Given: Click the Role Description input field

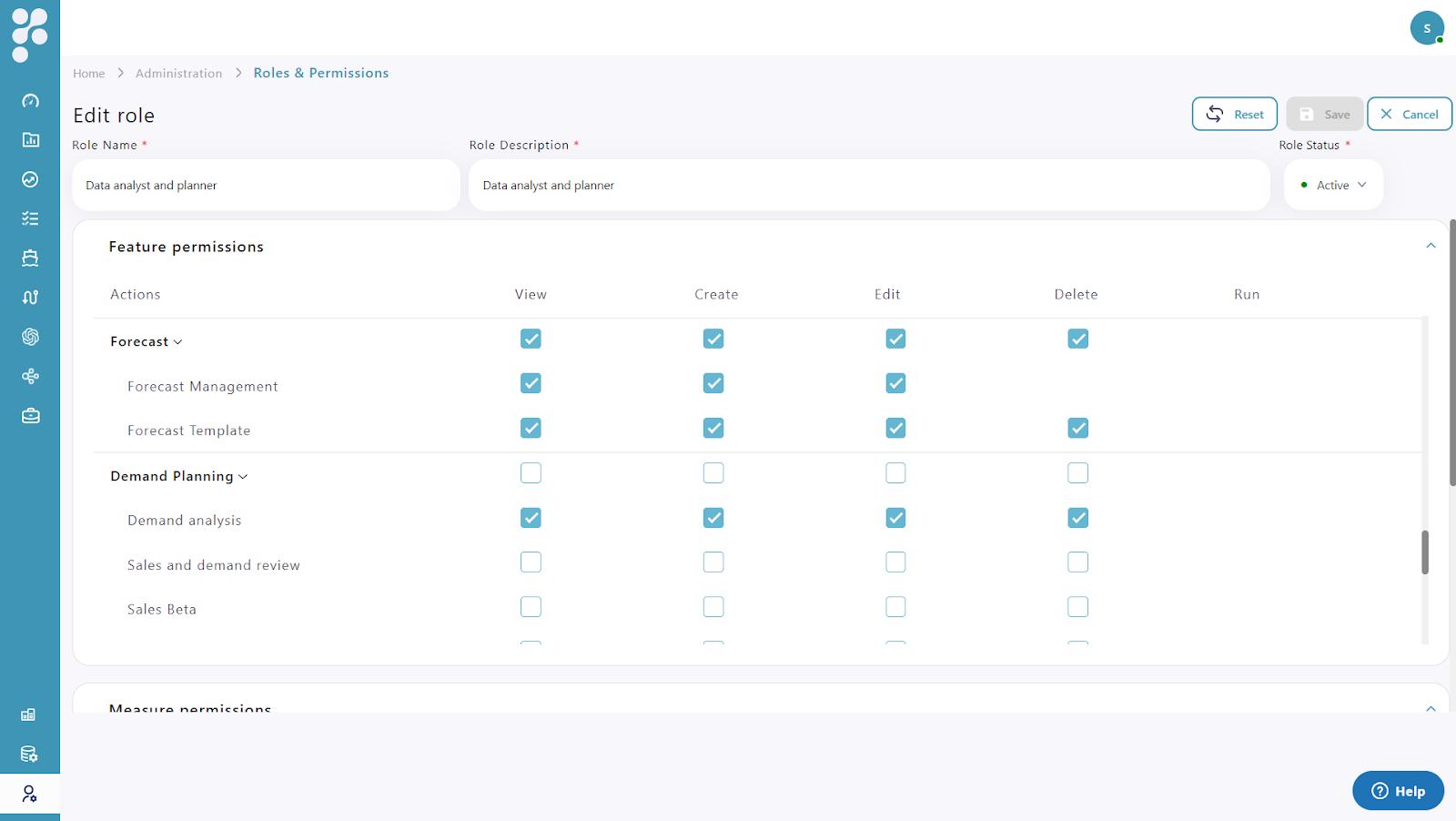Looking at the screenshot, I should (869, 185).
